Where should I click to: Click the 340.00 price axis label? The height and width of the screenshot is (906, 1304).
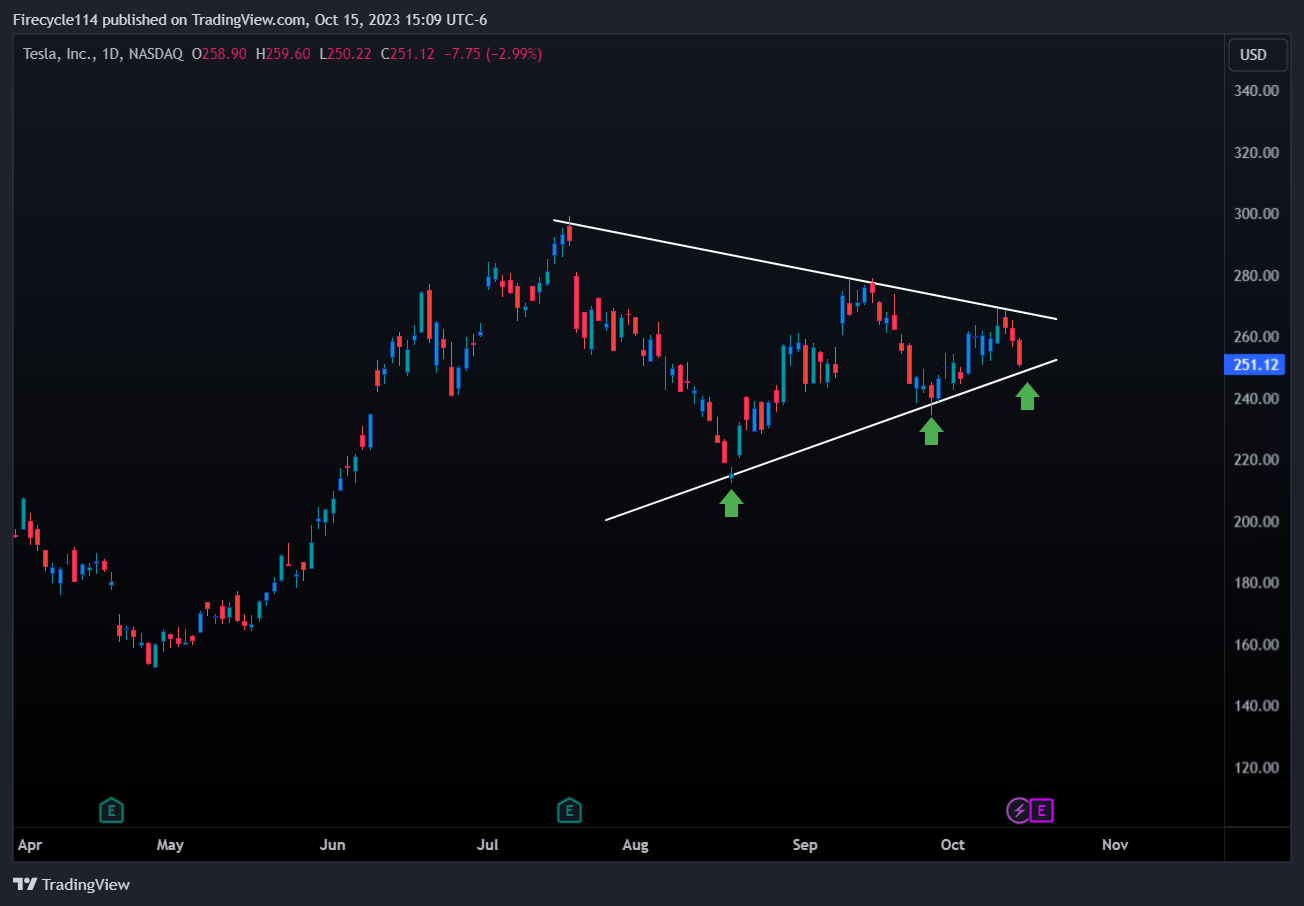tap(1257, 91)
